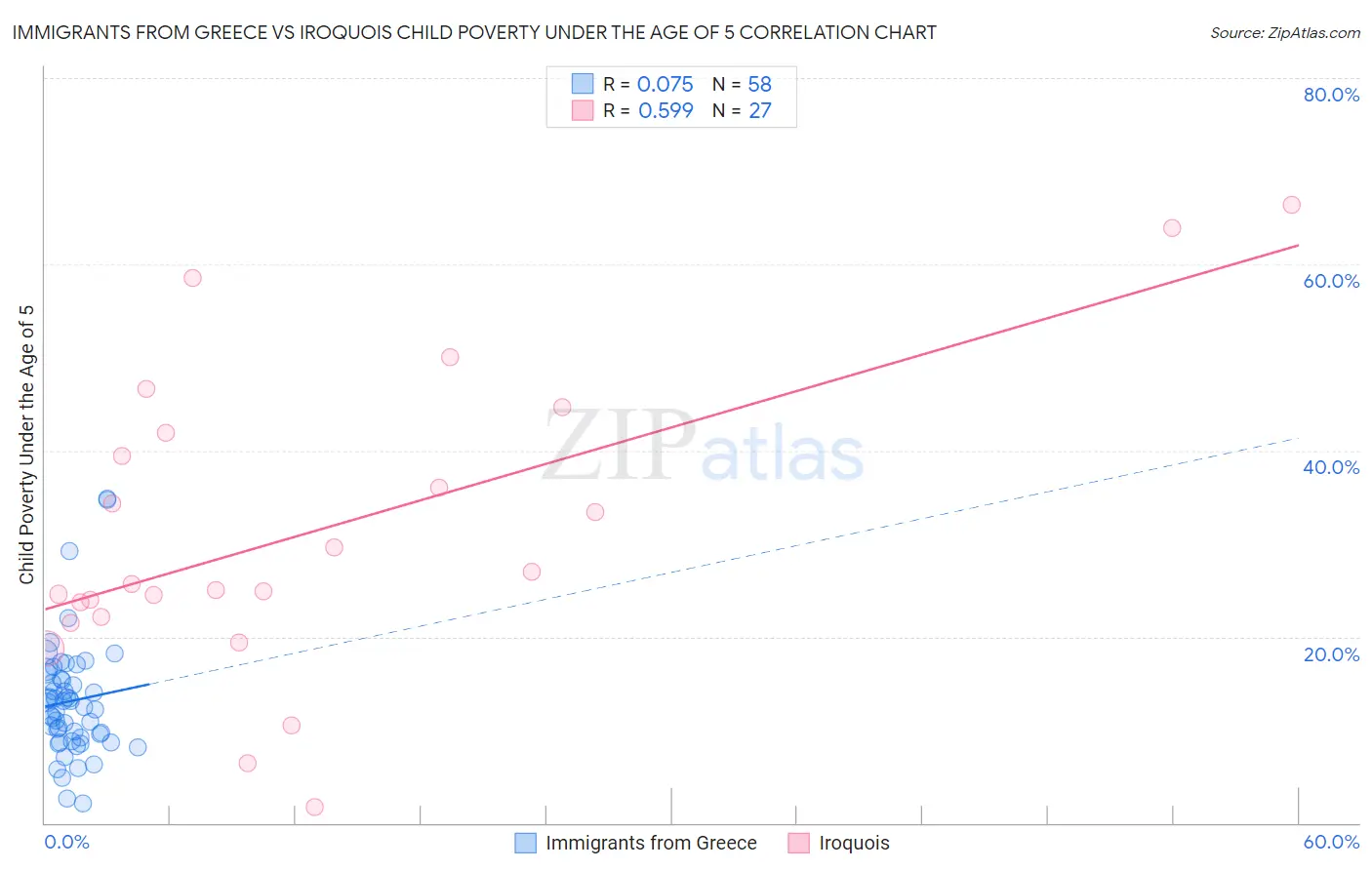This screenshot has height=870, width=1372.
Task: Click the 0.599 correlation value
Action: [666, 110]
